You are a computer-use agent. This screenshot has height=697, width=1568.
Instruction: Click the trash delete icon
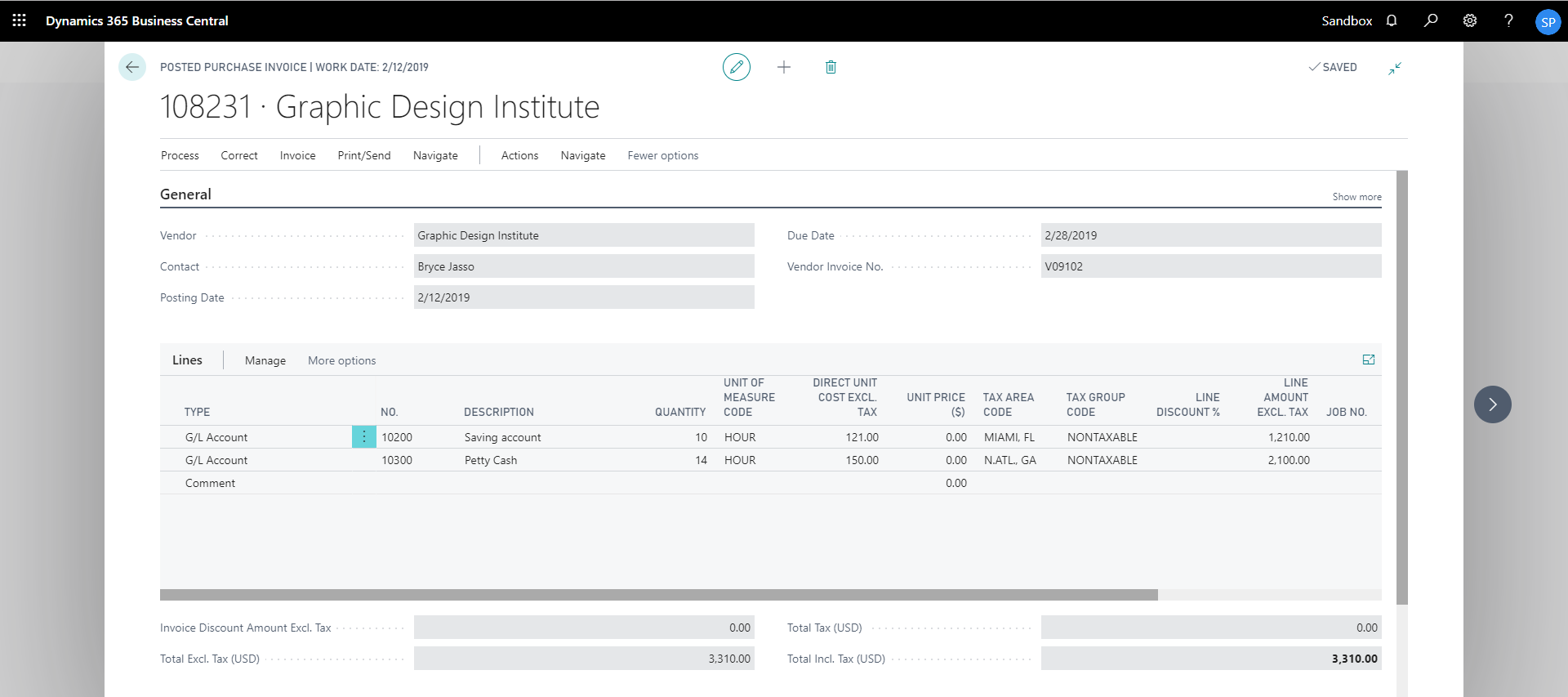pos(831,67)
